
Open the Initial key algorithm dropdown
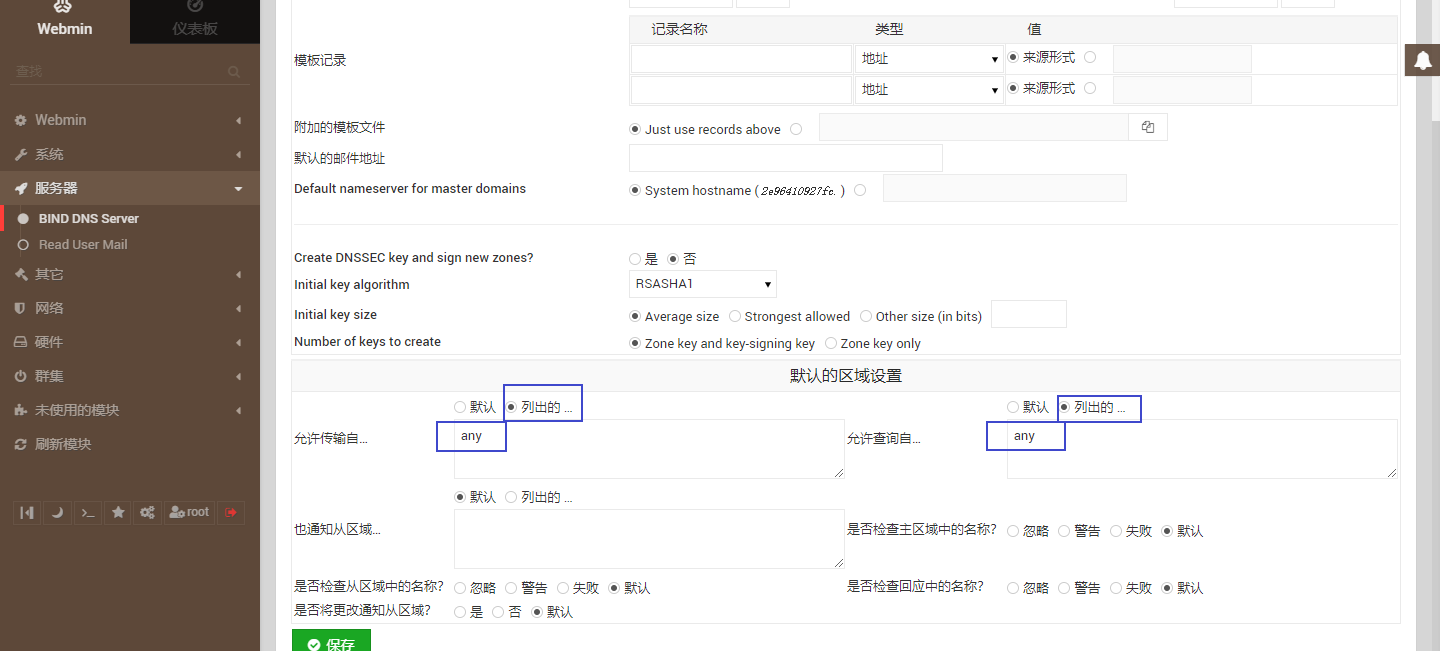[702, 284]
